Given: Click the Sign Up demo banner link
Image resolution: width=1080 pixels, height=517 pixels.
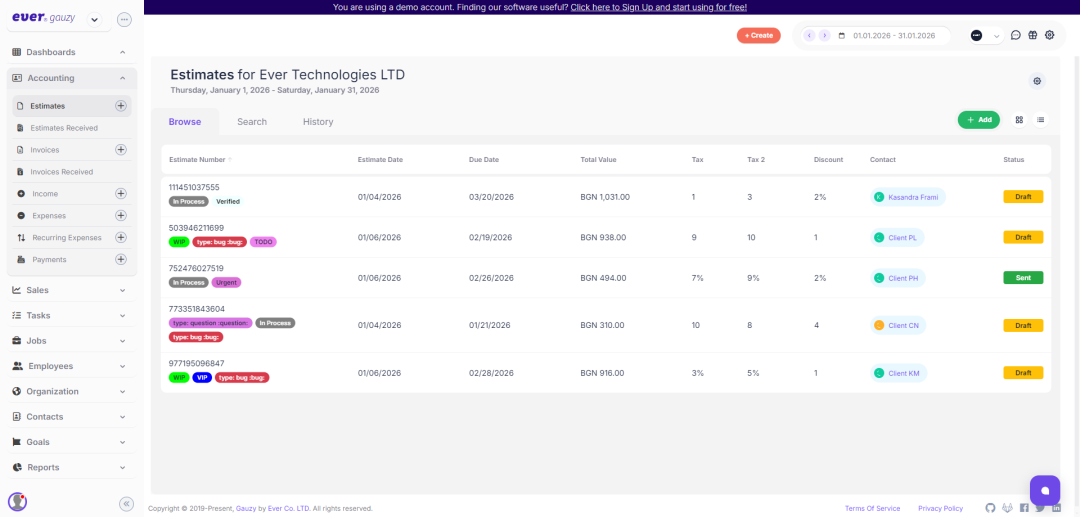Looking at the screenshot, I should [658, 7].
